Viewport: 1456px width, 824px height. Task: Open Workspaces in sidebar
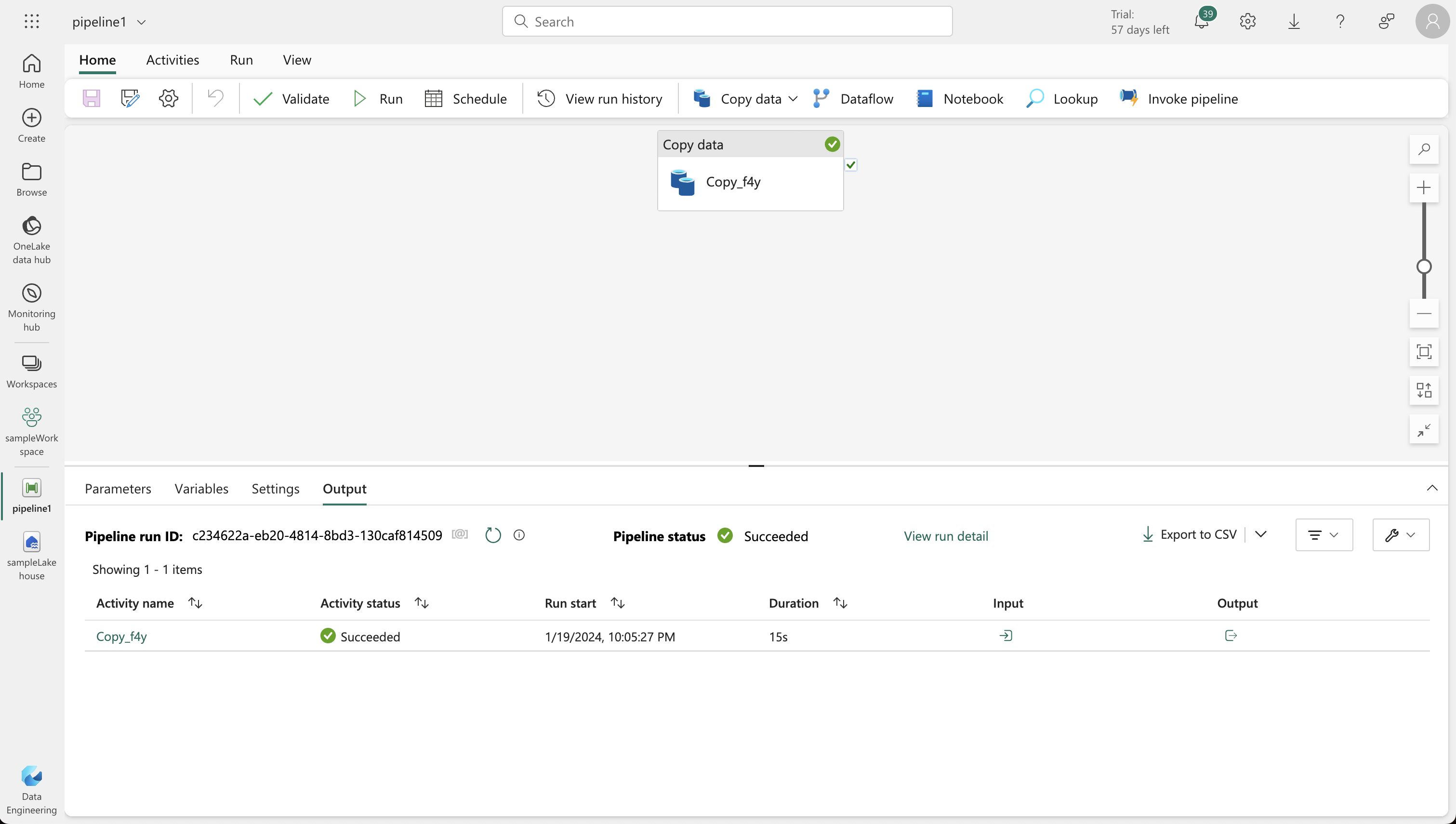[x=32, y=372]
